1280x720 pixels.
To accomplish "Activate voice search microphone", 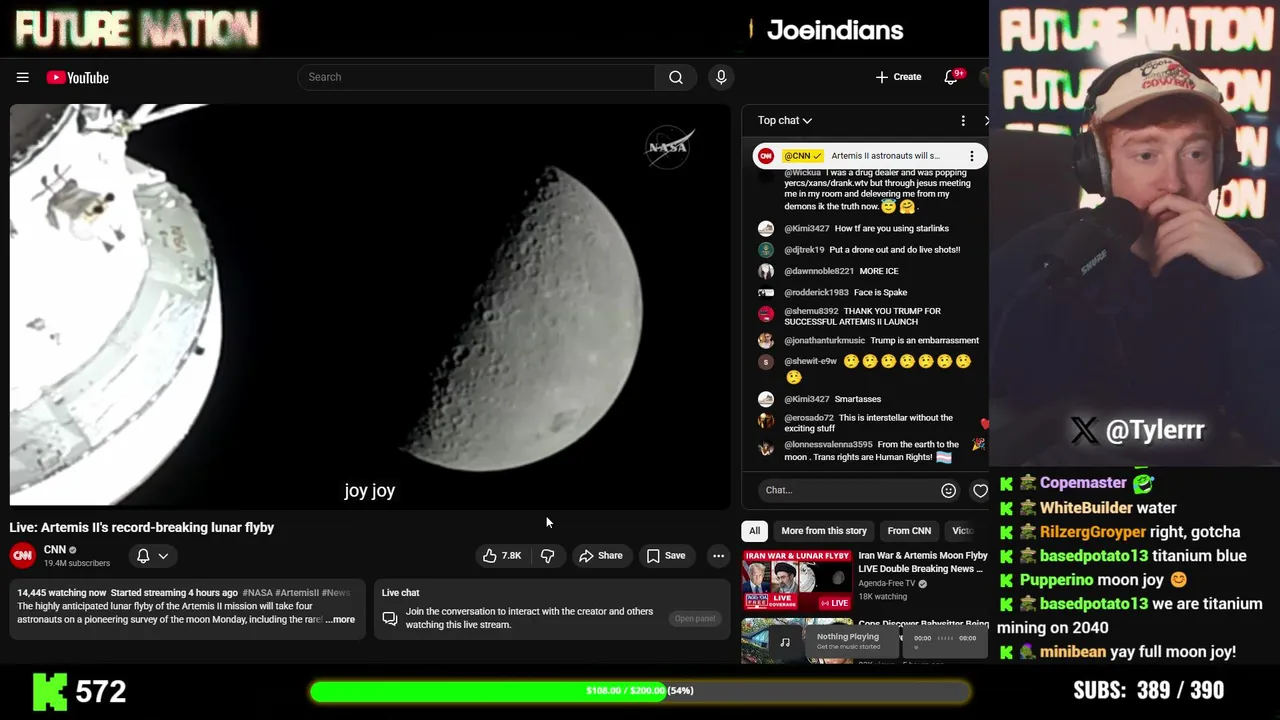I will tap(721, 77).
